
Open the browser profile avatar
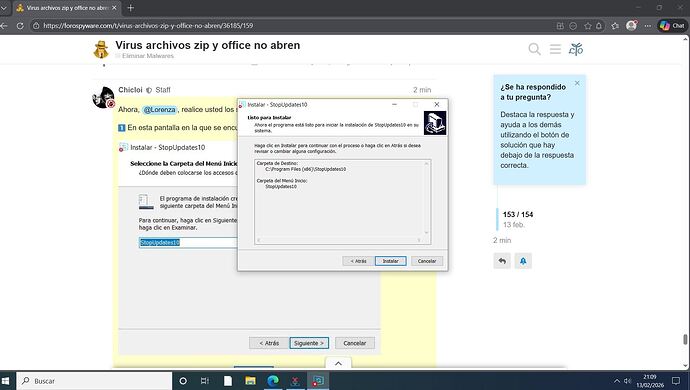(x=631, y=26)
